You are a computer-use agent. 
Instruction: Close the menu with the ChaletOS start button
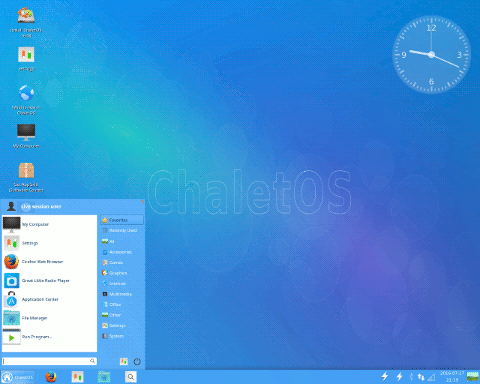[18, 377]
